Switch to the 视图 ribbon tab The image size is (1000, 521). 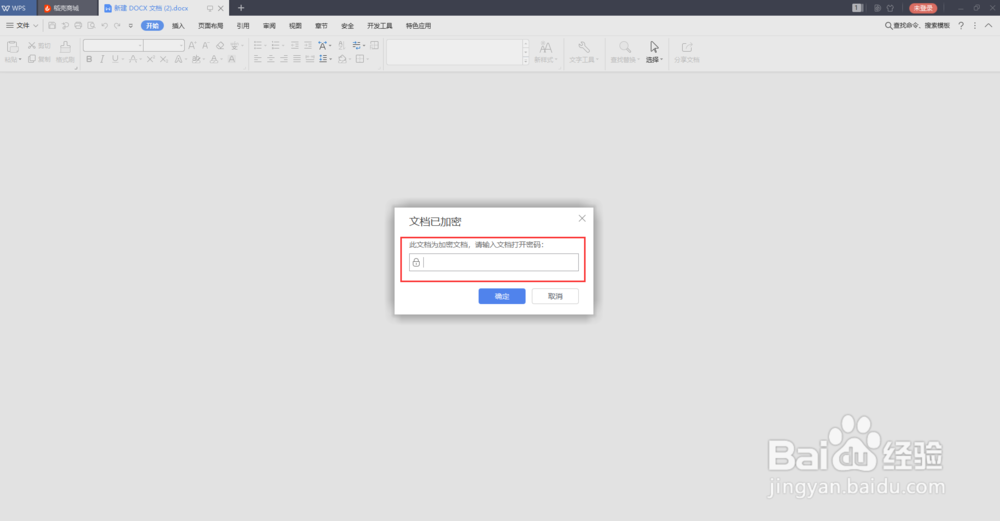pyautogui.click(x=295, y=26)
